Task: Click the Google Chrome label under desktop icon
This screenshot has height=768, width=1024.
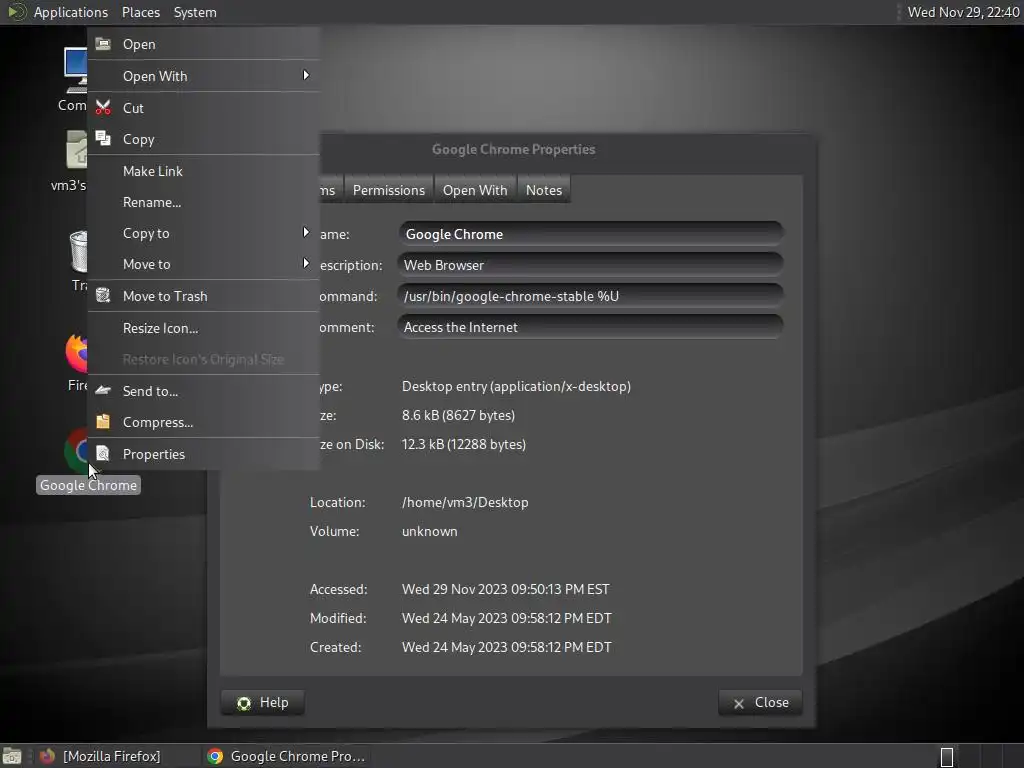Action: (88, 485)
